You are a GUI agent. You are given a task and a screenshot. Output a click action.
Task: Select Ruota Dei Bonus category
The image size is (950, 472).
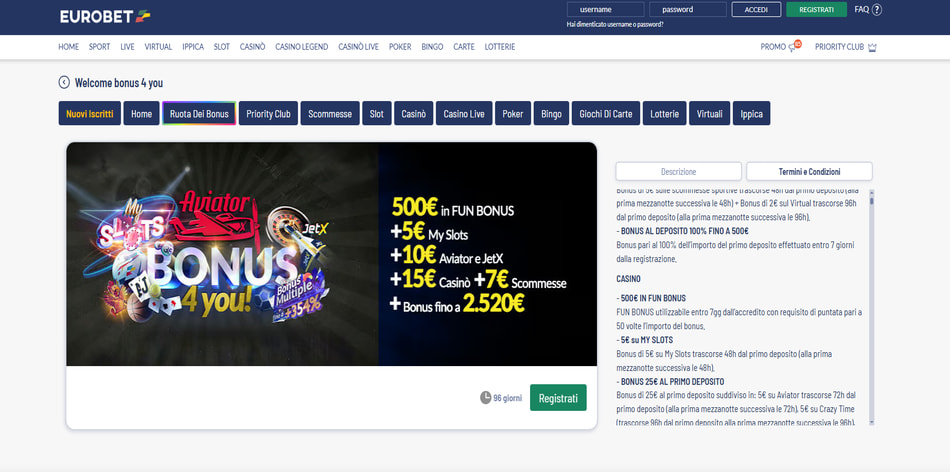point(199,113)
